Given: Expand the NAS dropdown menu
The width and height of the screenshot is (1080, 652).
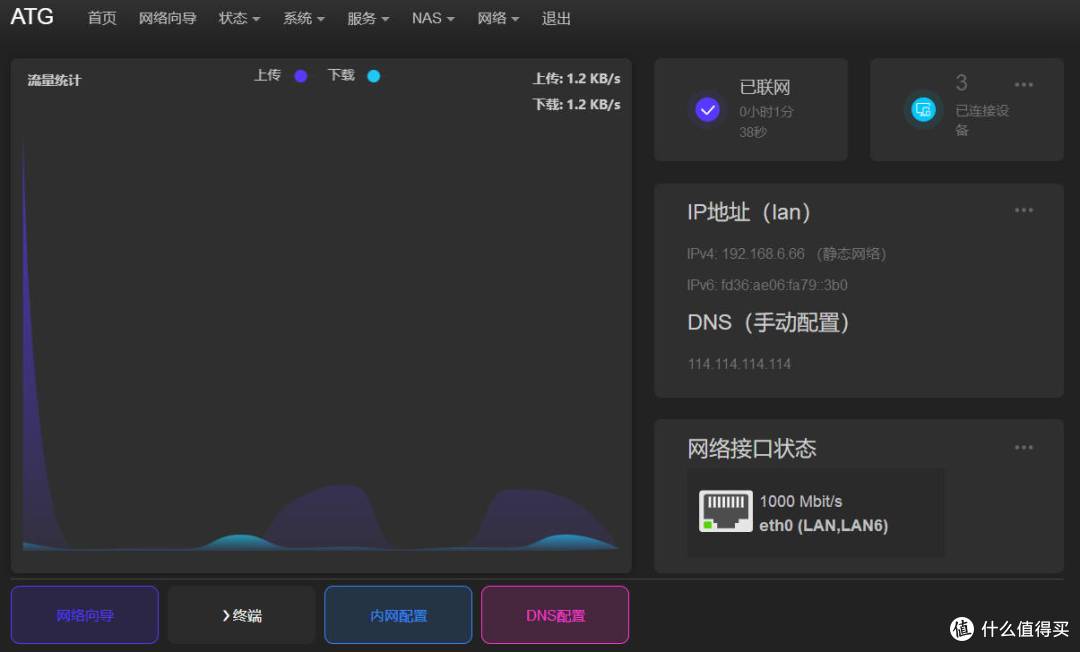Looking at the screenshot, I should [433, 19].
